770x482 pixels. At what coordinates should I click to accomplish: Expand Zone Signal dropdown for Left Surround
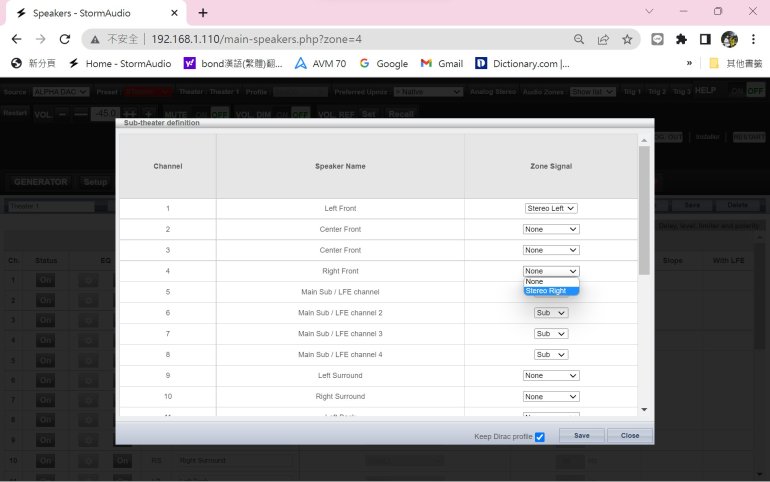[551, 376]
